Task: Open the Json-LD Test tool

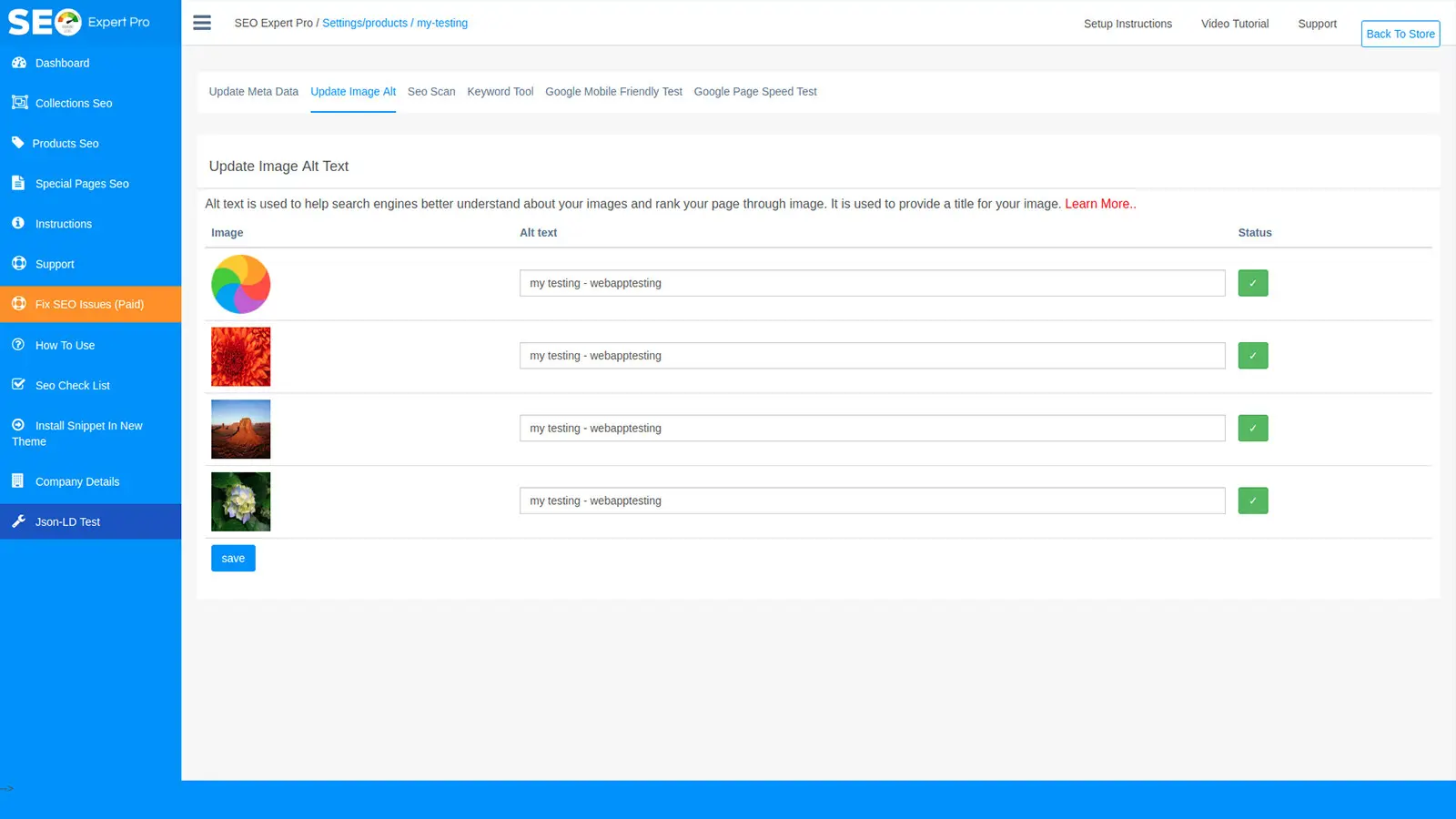Action: point(66,521)
